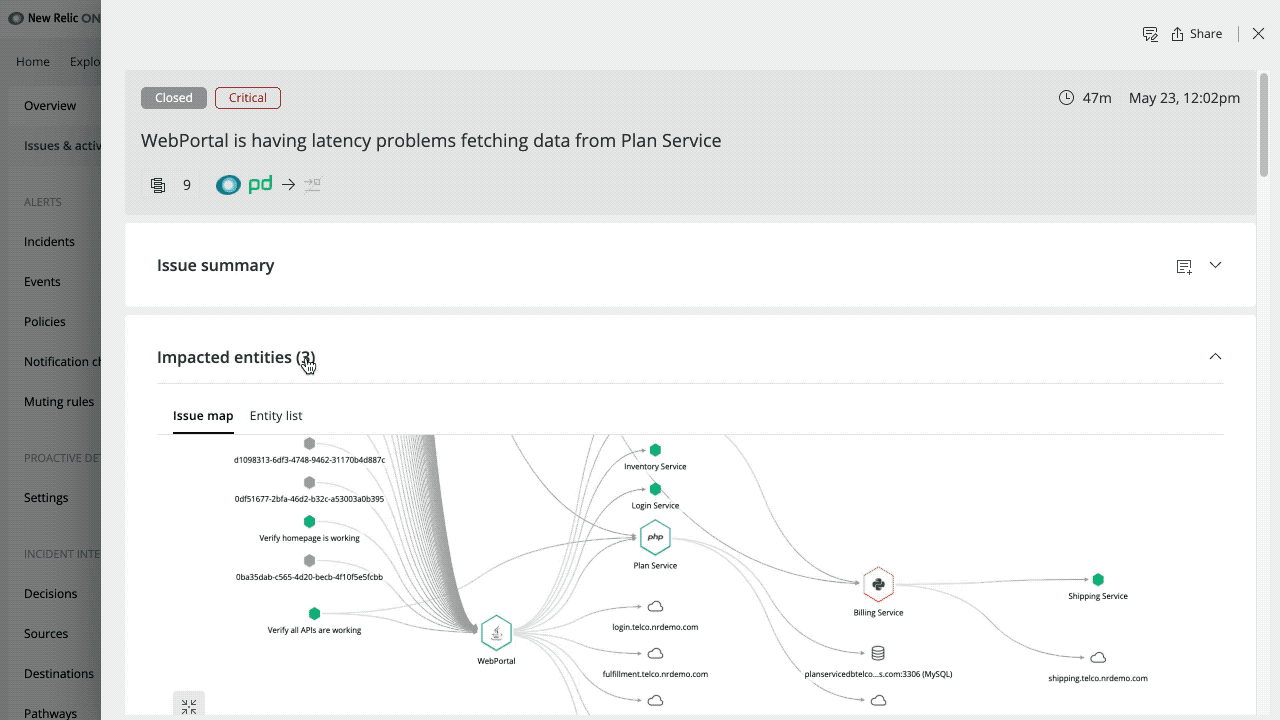The height and width of the screenshot is (720, 1280).
Task: Click the MySQL database node for planservicedb
Action: 878,652
